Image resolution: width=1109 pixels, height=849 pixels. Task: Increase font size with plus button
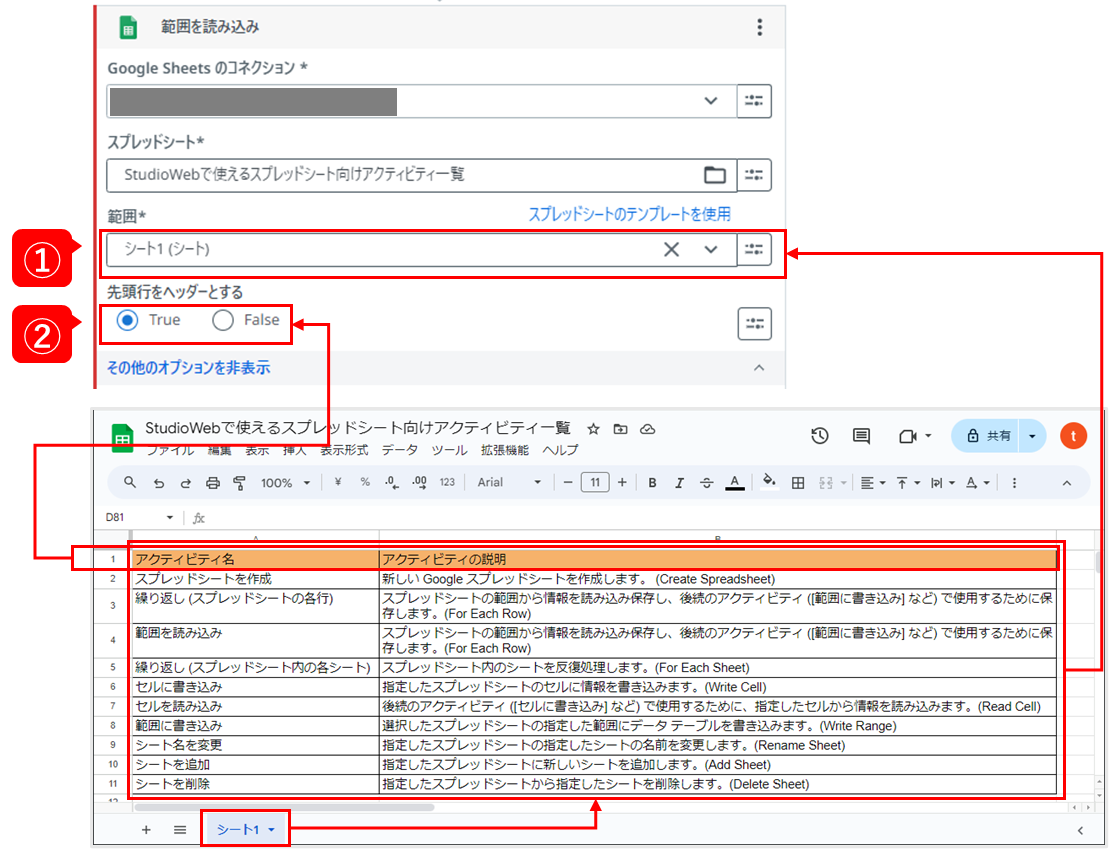click(622, 483)
